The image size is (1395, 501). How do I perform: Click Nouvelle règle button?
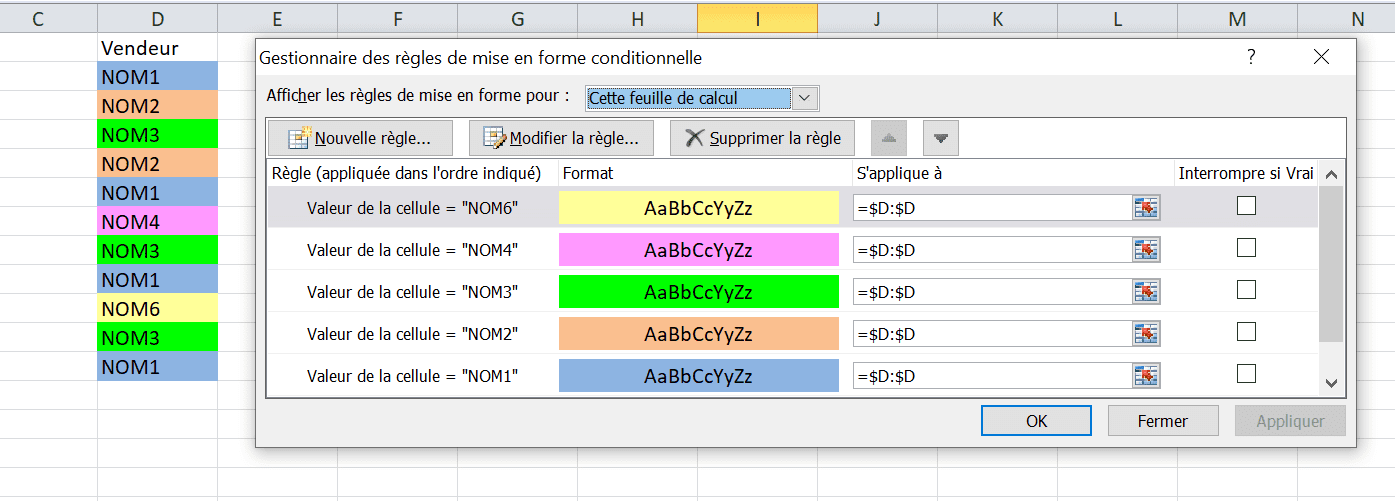click(360, 138)
